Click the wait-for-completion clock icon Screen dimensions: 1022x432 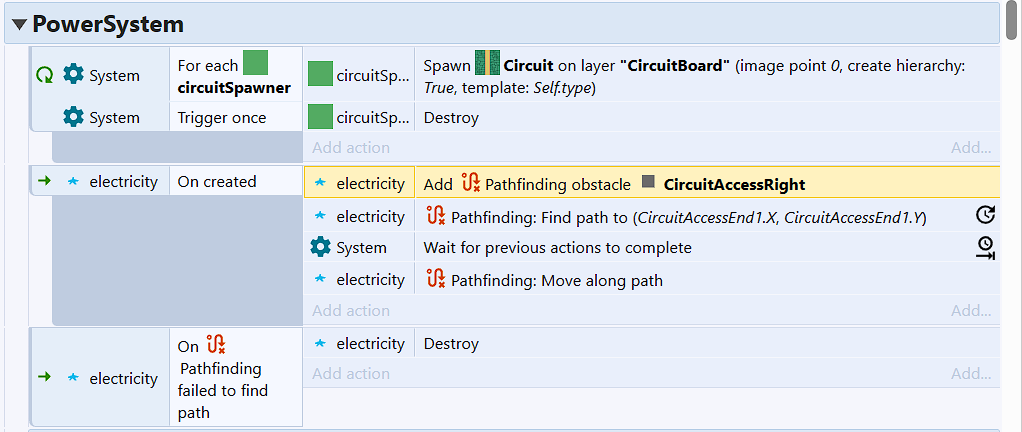point(985,248)
